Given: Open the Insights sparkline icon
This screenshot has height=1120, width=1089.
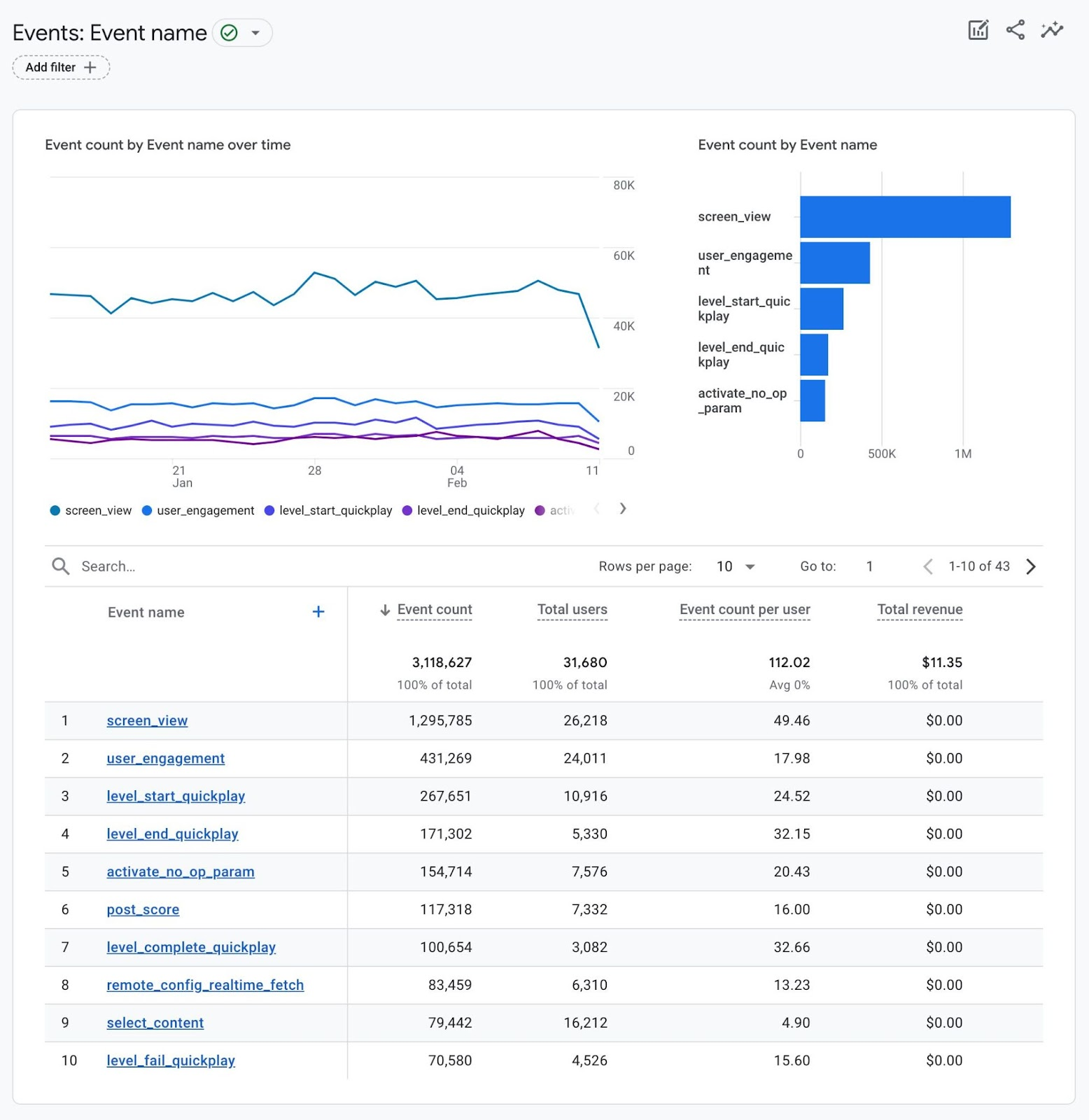Looking at the screenshot, I should point(1051,30).
